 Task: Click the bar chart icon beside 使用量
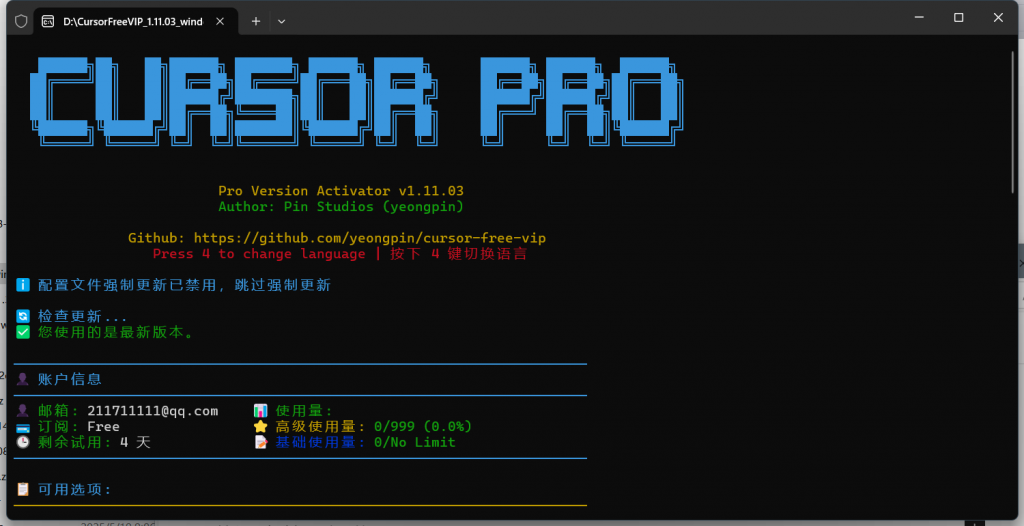click(x=261, y=410)
